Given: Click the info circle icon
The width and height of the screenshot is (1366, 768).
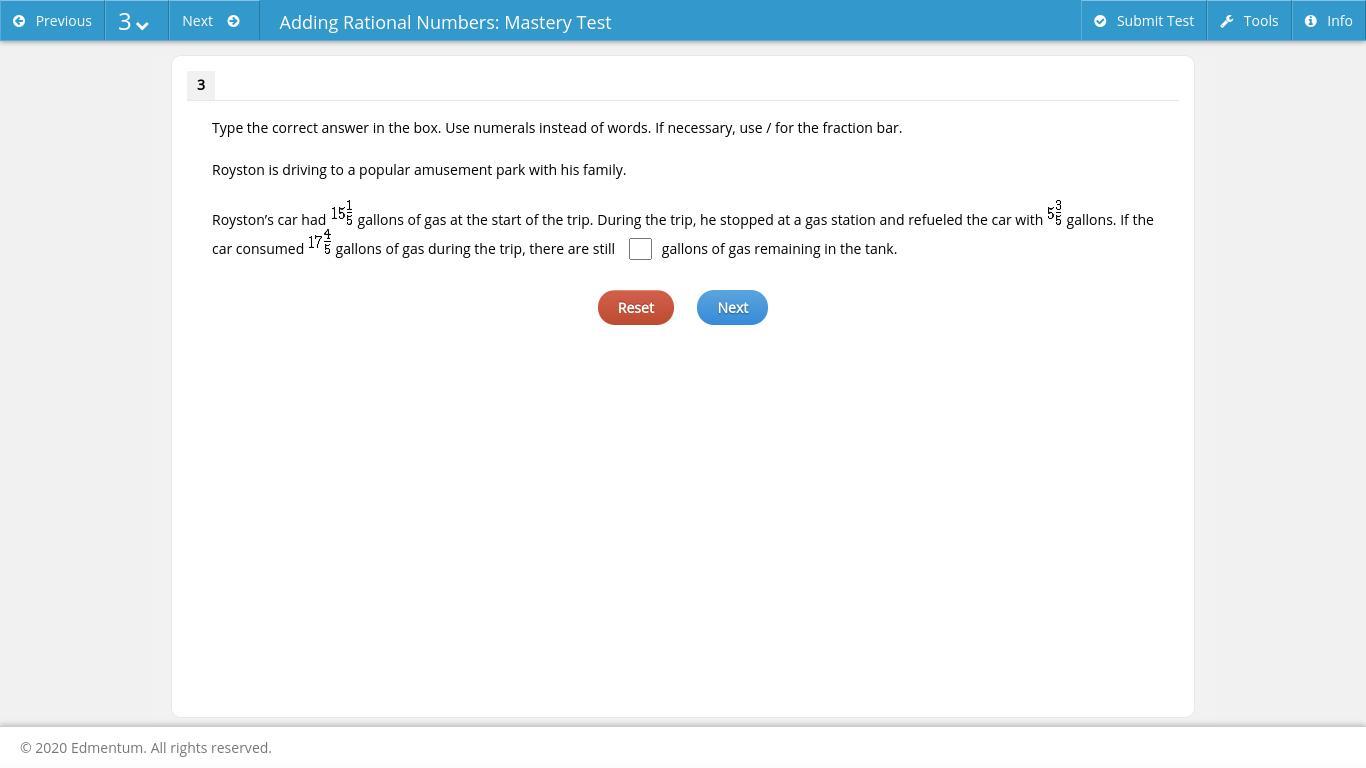Looking at the screenshot, I should point(1311,21).
